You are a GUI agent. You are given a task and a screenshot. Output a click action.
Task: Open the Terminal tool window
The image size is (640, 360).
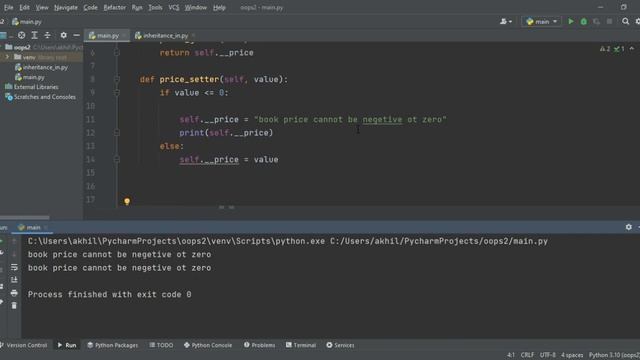pyautogui.click(x=301, y=345)
